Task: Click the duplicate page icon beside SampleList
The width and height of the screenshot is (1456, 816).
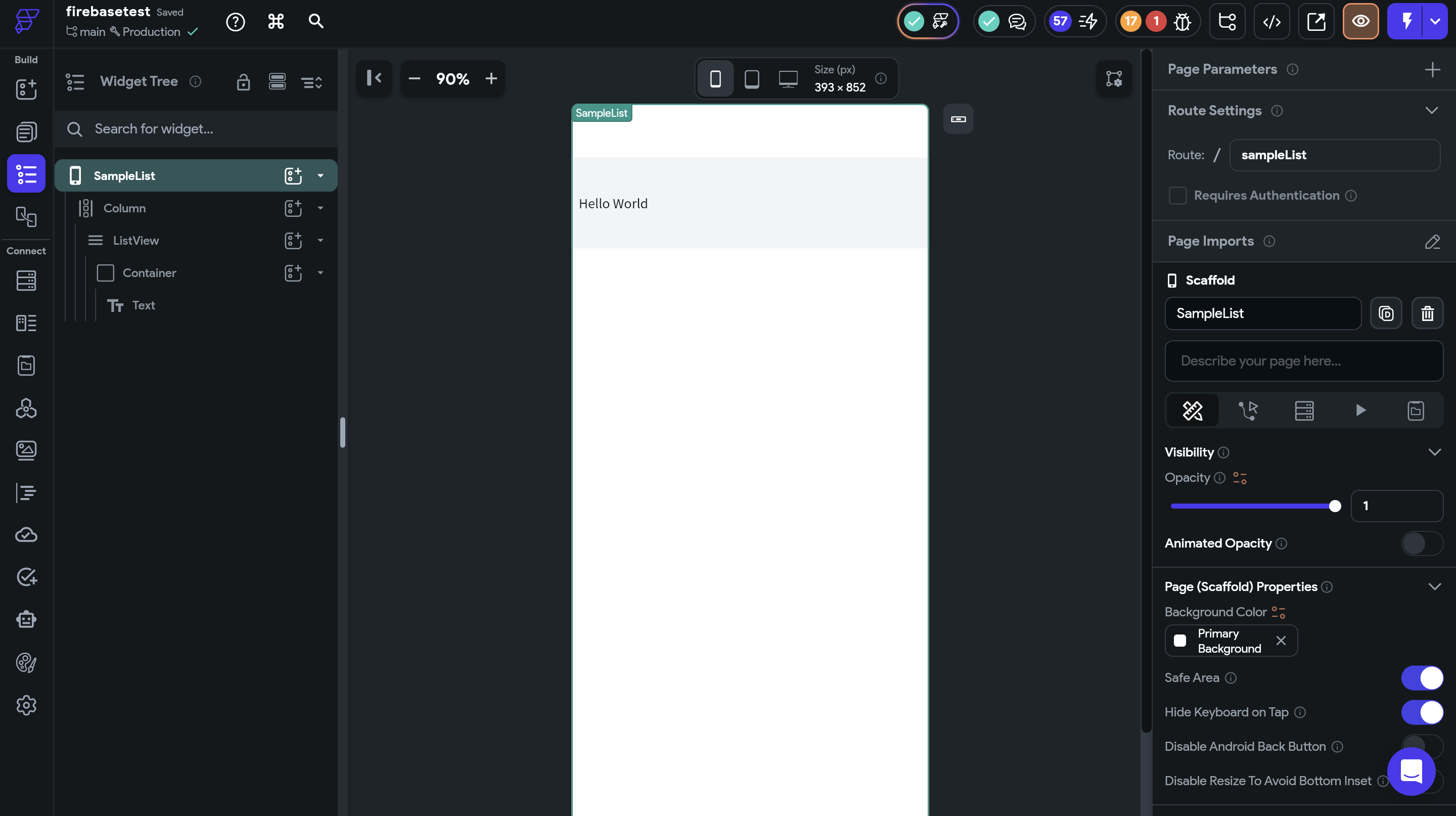Action: click(1386, 313)
